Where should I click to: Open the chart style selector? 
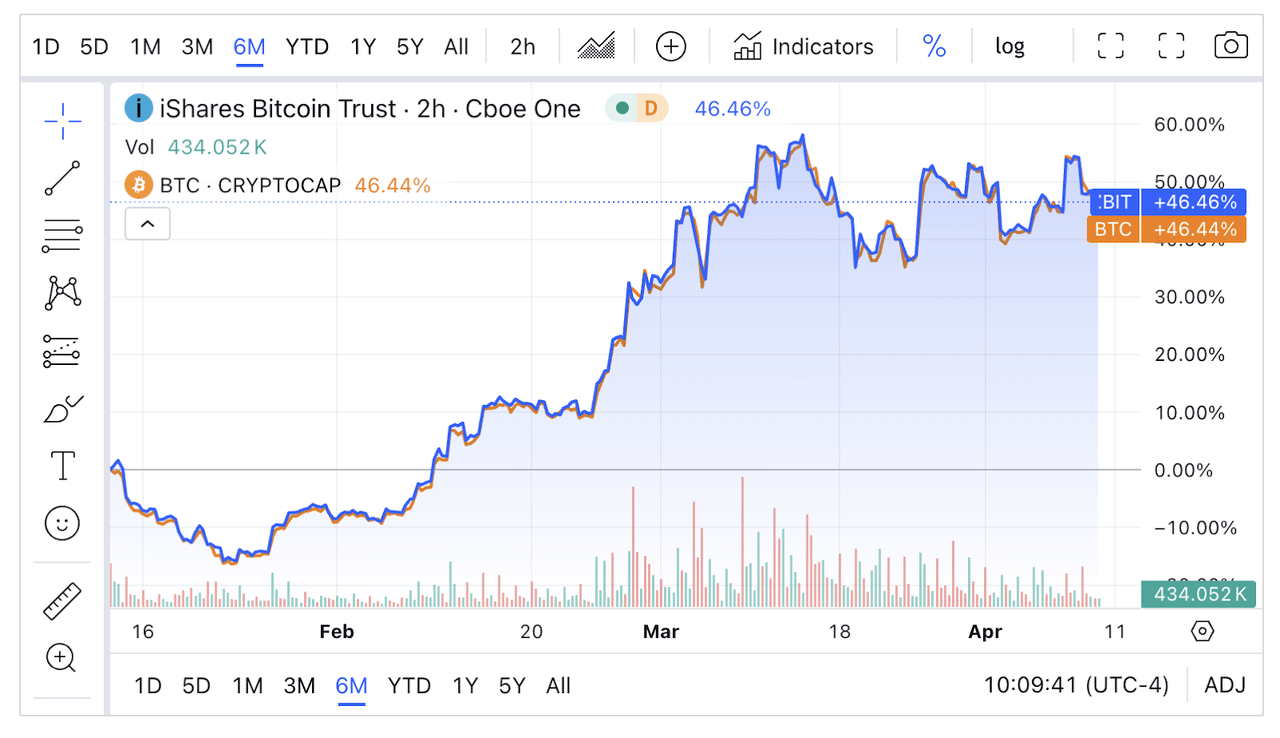pyautogui.click(x=596, y=46)
